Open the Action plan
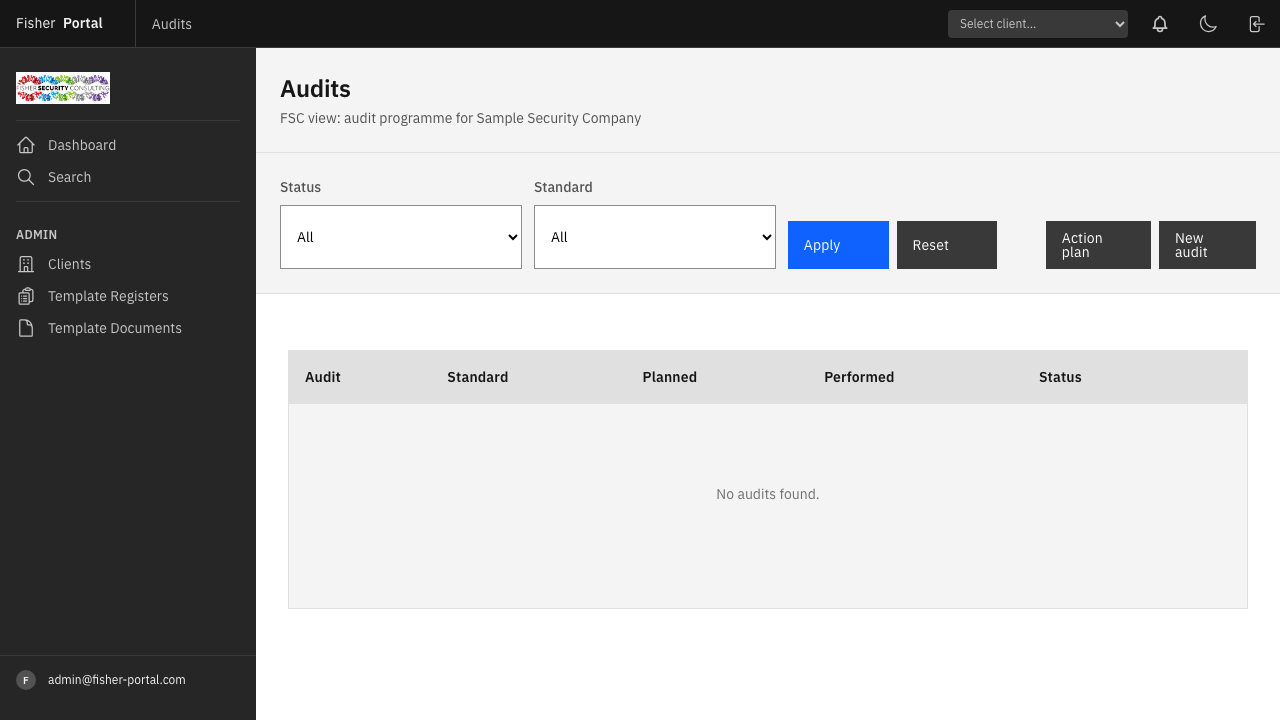Viewport: 1280px width, 720px height. coord(1097,244)
